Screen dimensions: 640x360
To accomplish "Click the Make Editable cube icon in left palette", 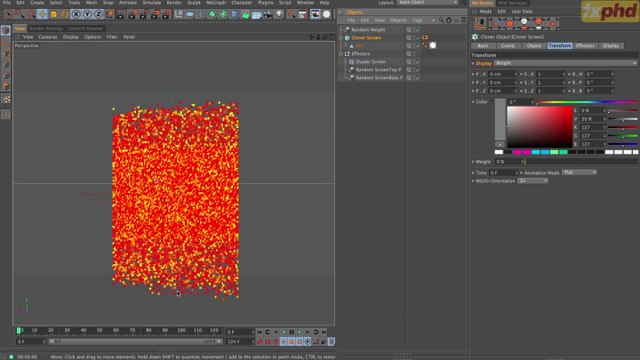I will click(x=6, y=31).
